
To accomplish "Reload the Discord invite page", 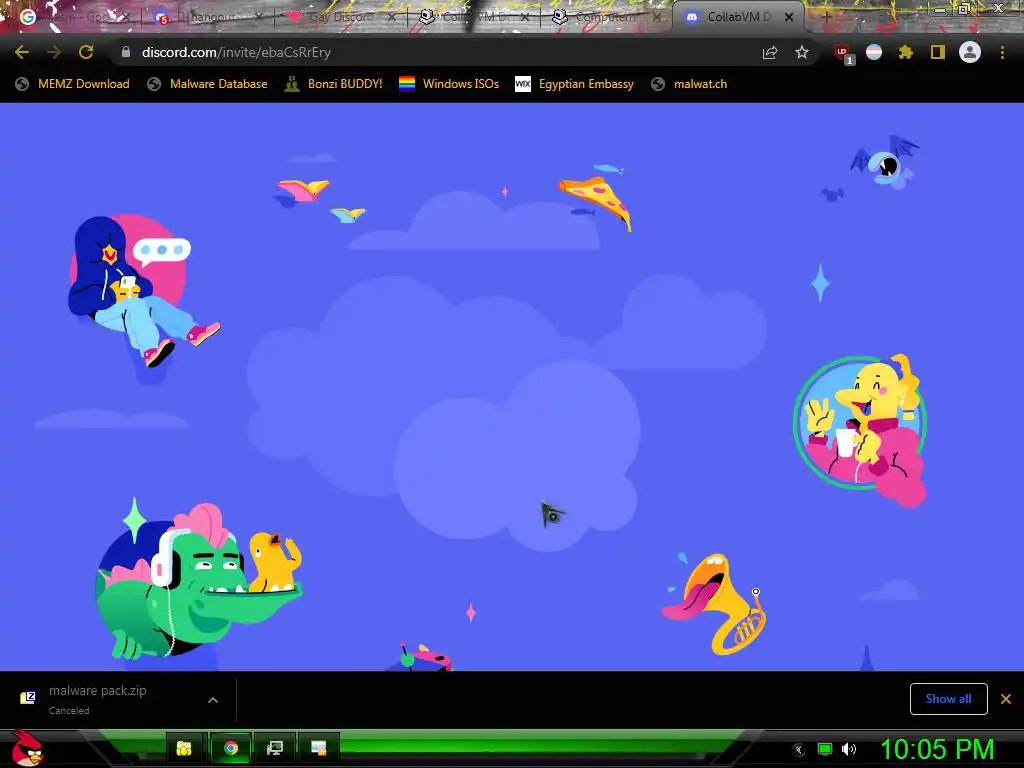I will coord(86,52).
